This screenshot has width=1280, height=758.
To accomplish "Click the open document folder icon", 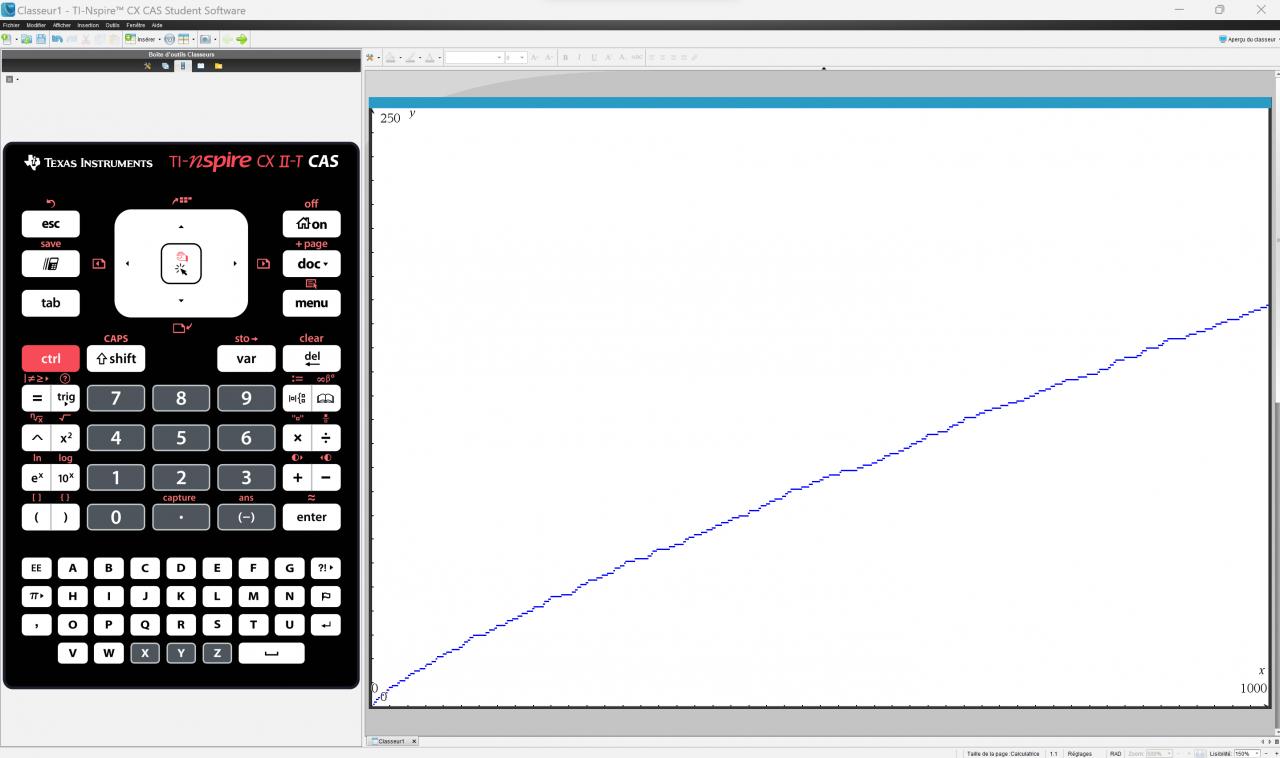I will pos(27,39).
